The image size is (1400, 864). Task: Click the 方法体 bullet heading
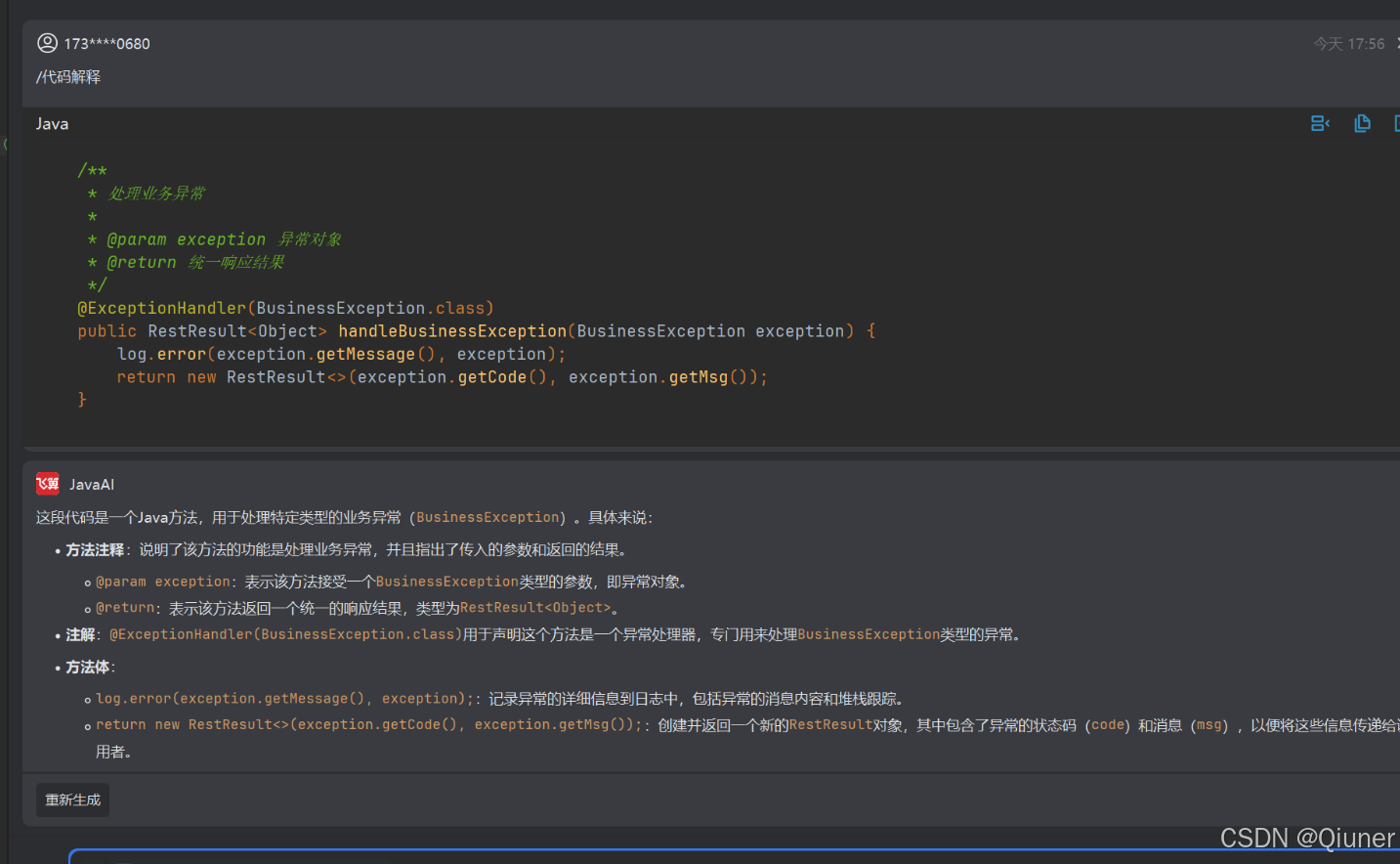tap(88, 668)
